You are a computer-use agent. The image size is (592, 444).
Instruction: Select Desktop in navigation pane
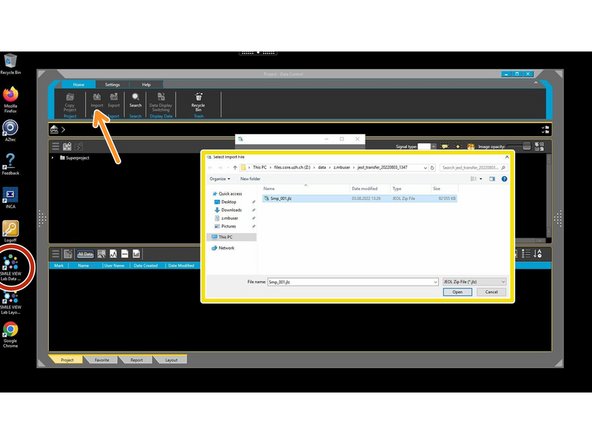tap(225, 202)
